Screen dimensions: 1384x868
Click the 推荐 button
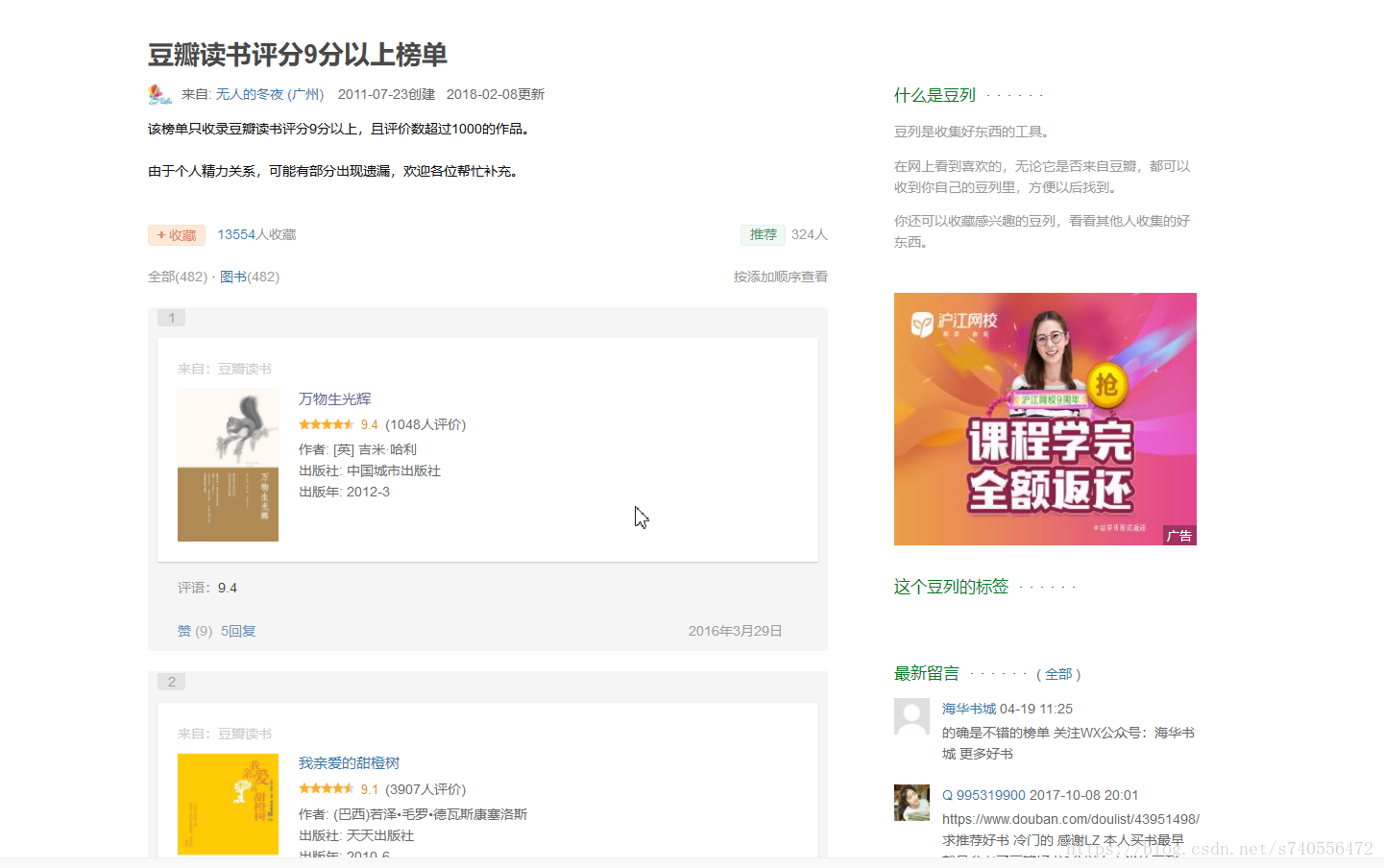coord(763,234)
